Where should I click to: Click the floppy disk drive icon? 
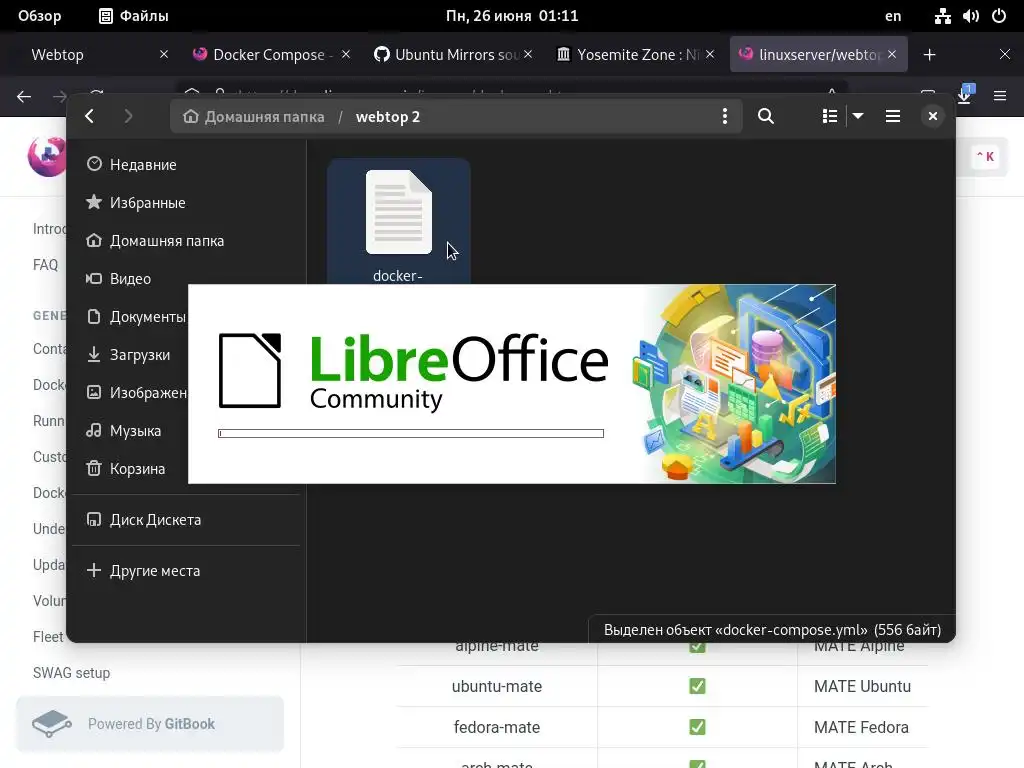pyautogui.click(x=94, y=519)
